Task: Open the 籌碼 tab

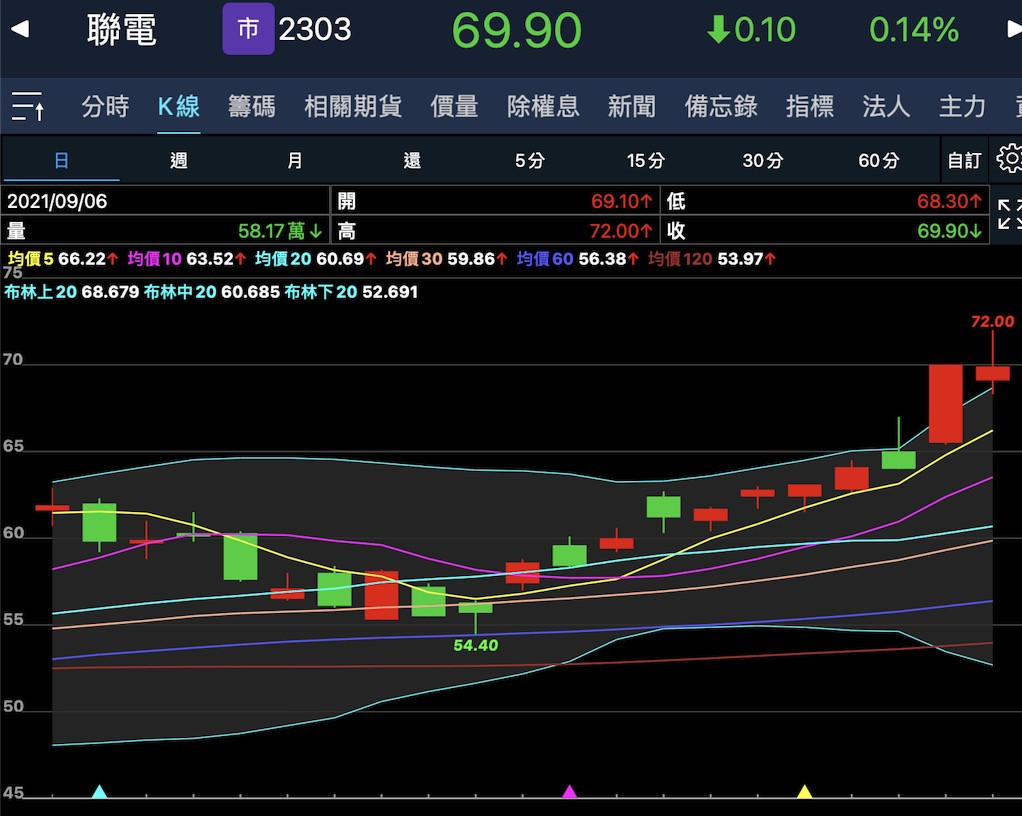Action: point(252,106)
